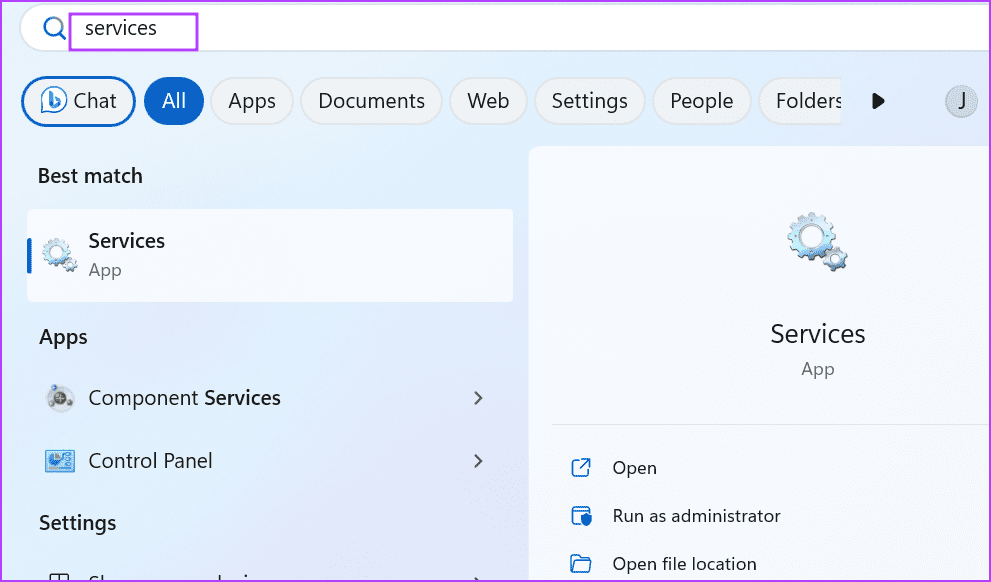Click the Services gear icon in preview pane

tap(817, 240)
